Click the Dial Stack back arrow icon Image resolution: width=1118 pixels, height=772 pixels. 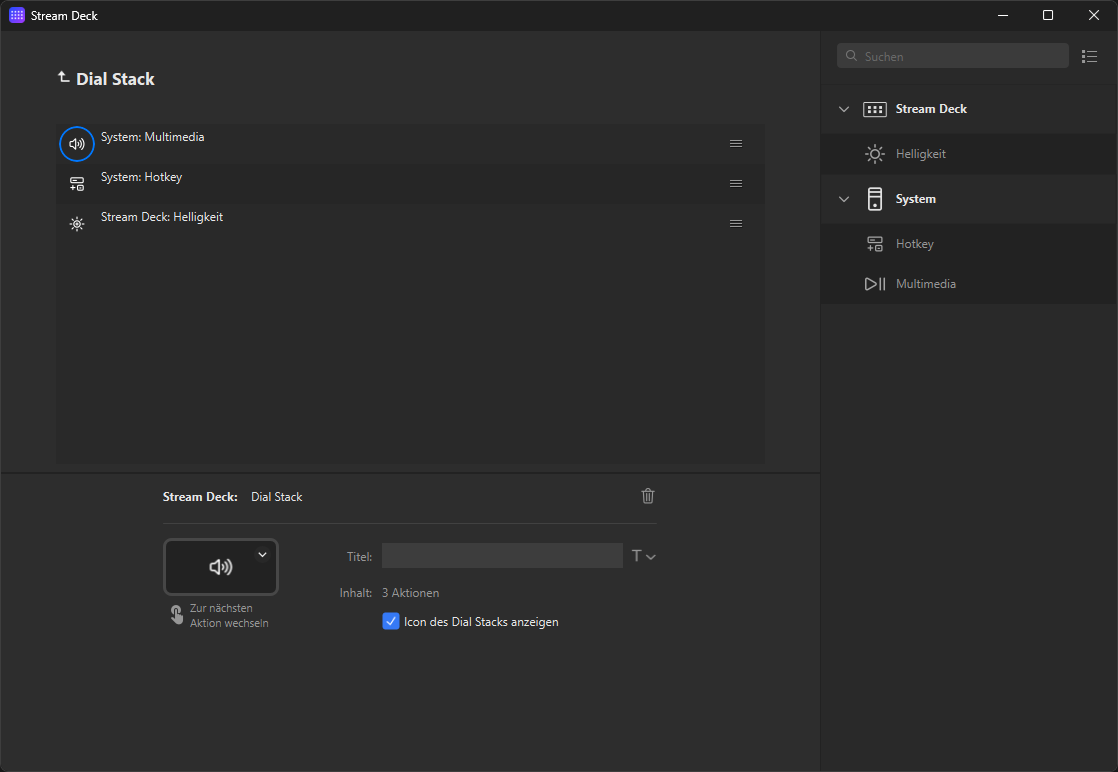[64, 77]
